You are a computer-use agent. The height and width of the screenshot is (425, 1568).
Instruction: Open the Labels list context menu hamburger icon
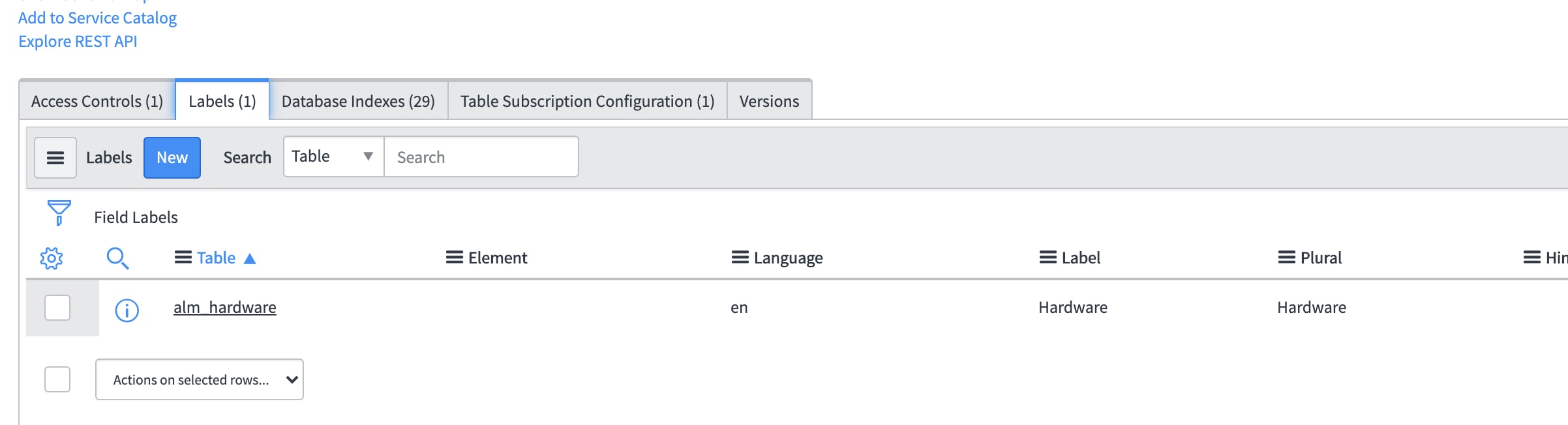tap(55, 158)
